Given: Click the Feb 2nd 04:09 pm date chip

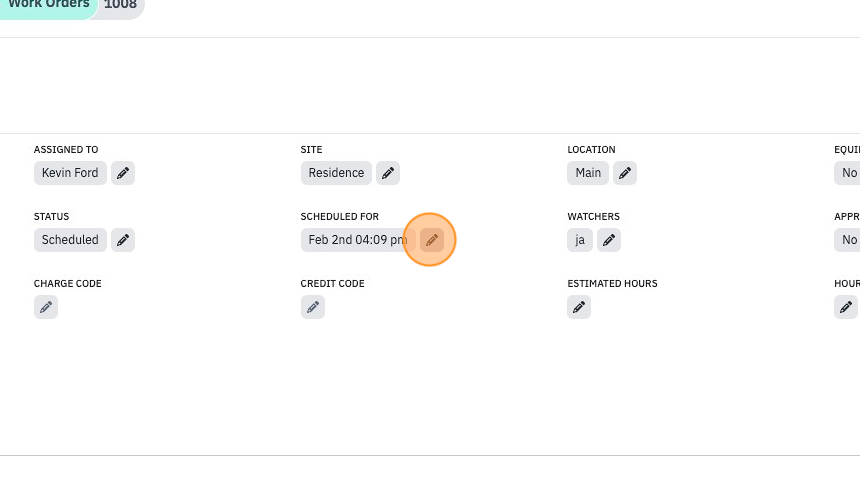Looking at the screenshot, I should 358,240.
